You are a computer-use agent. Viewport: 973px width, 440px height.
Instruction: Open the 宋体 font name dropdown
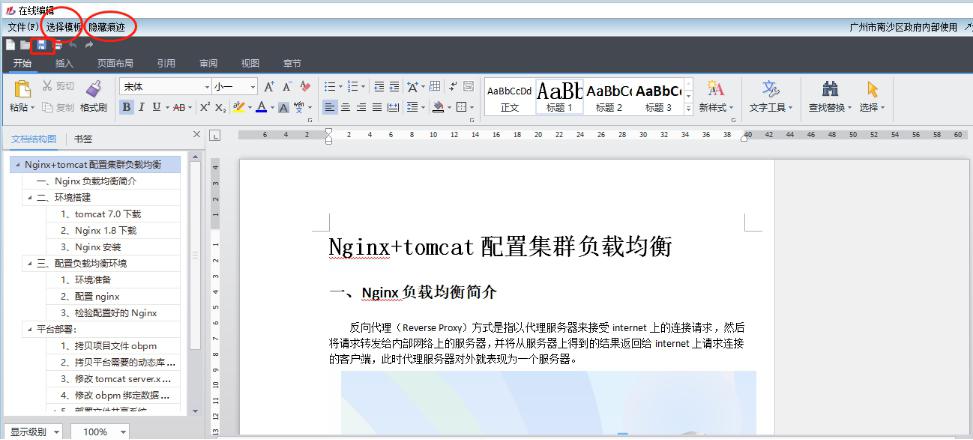[x=207, y=87]
